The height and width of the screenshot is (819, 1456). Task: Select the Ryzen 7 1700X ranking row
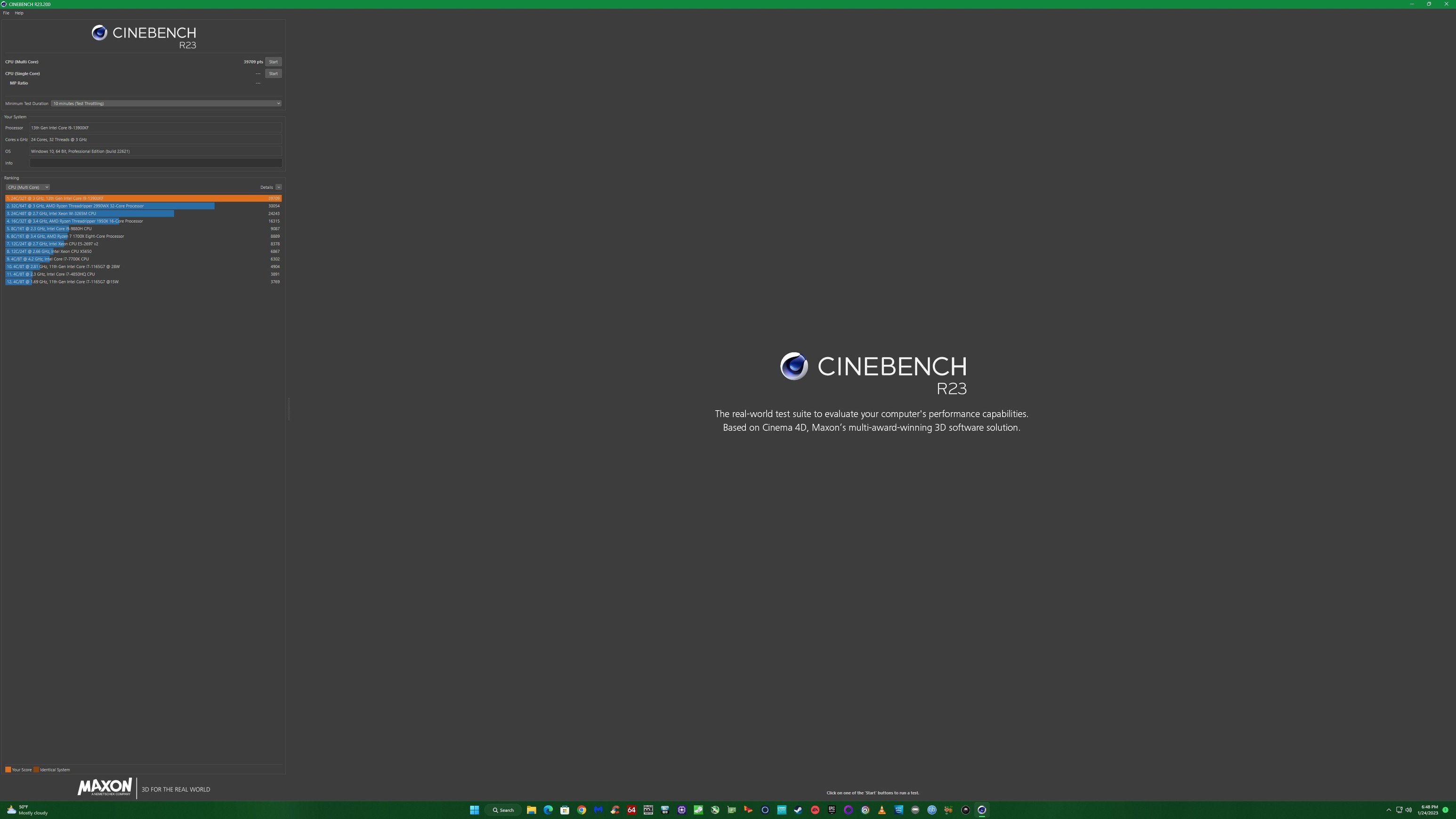[143, 236]
